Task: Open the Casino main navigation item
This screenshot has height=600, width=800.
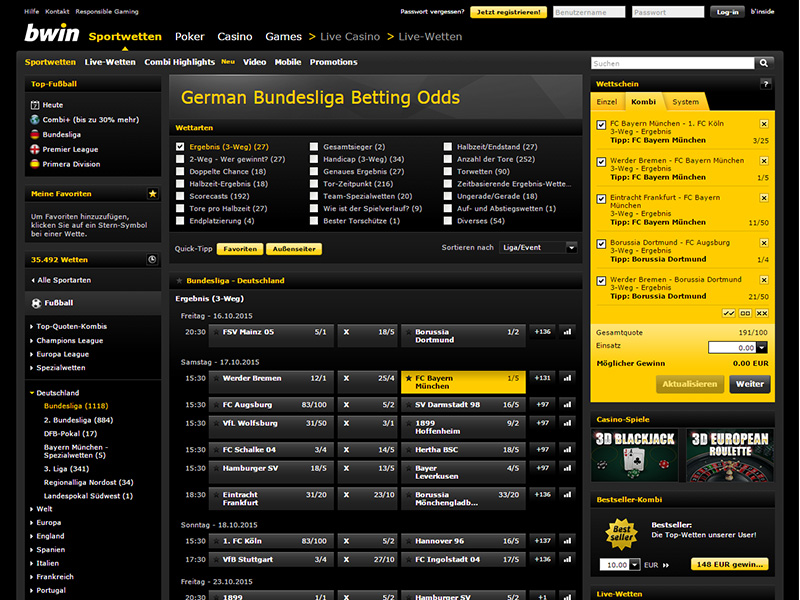Action: (x=235, y=37)
